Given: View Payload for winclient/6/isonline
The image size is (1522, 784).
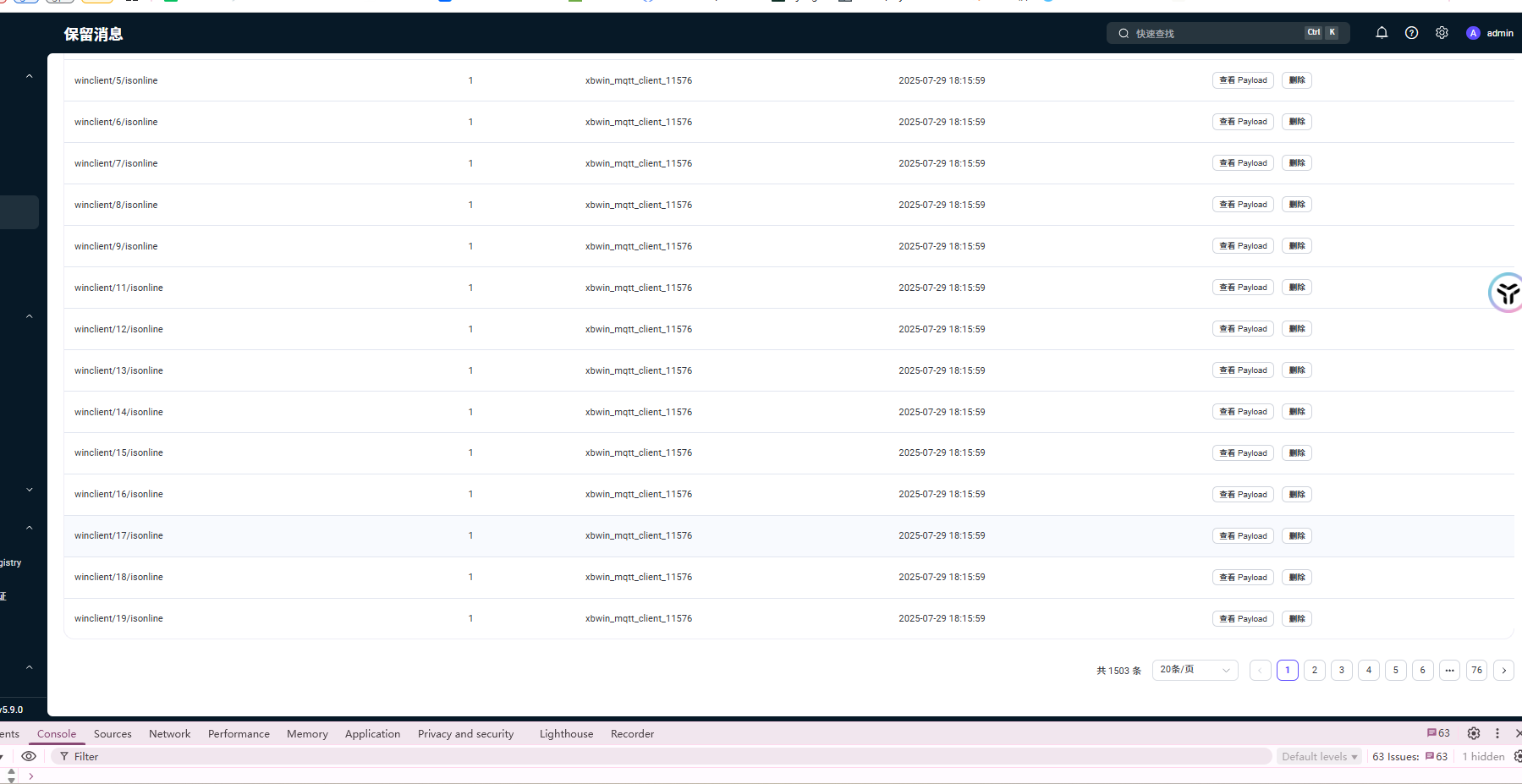Looking at the screenshot, I should (x=1243, y=122).
